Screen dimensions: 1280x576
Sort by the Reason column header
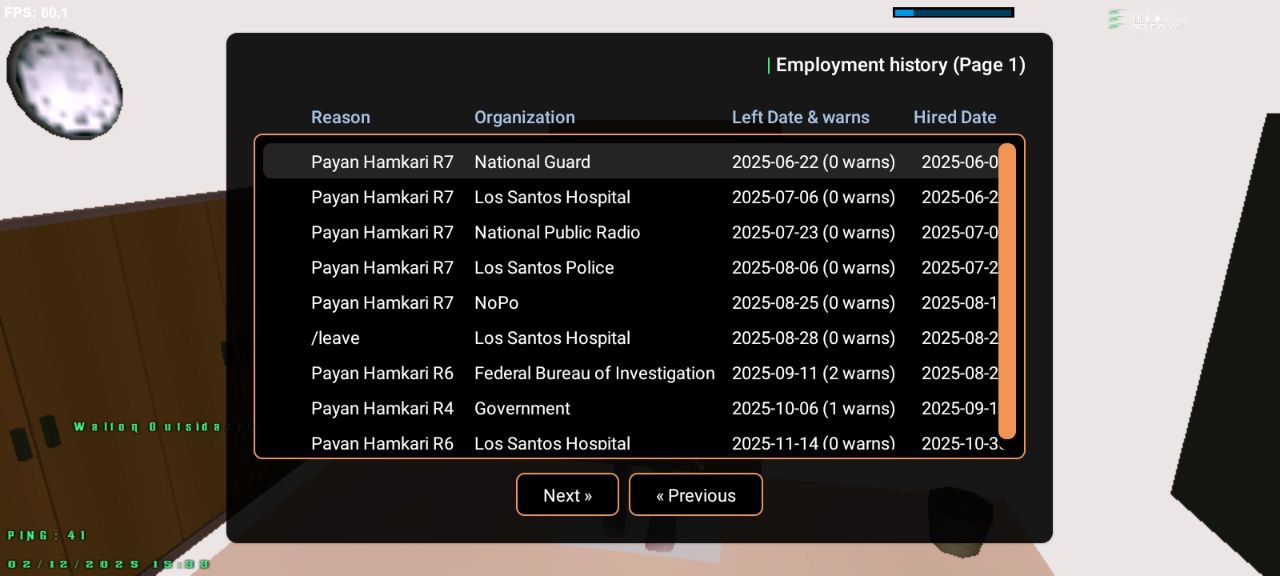pos(340,117)
